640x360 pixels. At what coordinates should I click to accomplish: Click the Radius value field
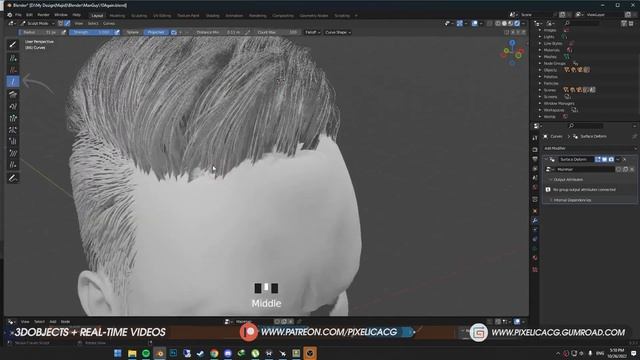[x=39, y=32]
